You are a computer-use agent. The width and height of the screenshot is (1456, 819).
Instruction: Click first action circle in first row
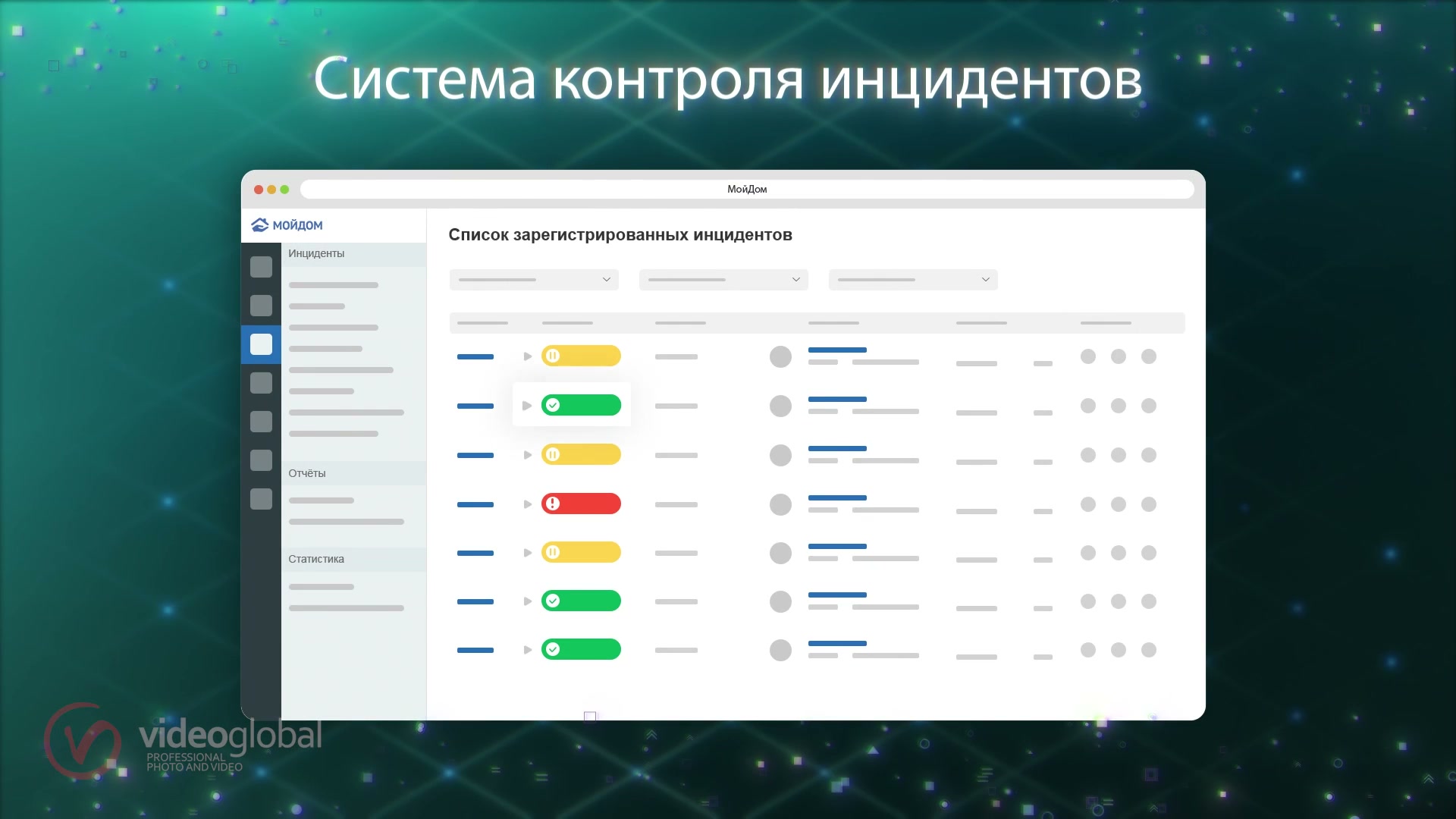click(1088, 356)
